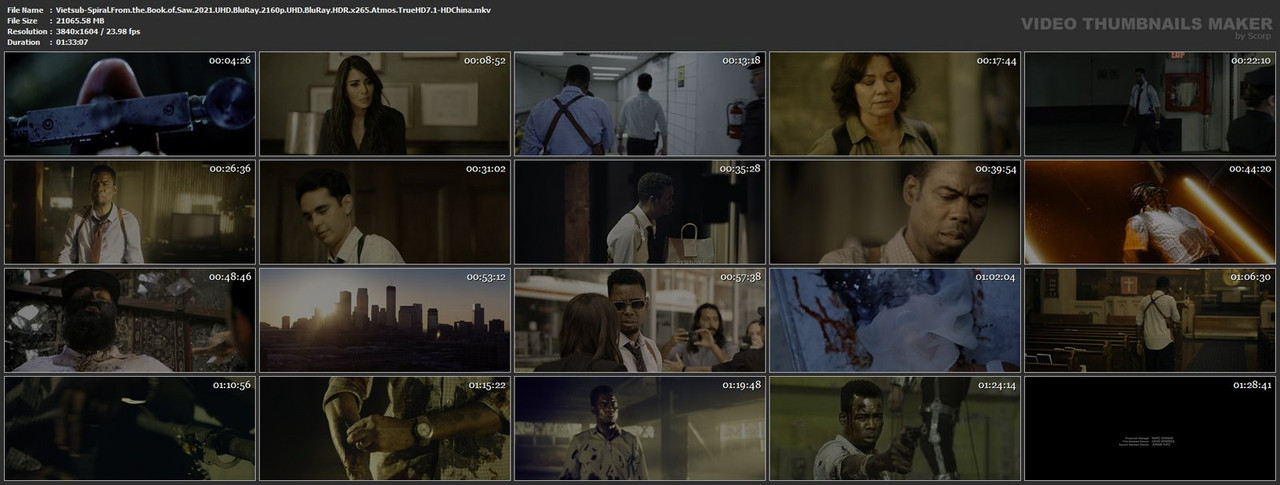Click the Duration label
Viewport: 1280px width, 485px height.
point(23,42)
